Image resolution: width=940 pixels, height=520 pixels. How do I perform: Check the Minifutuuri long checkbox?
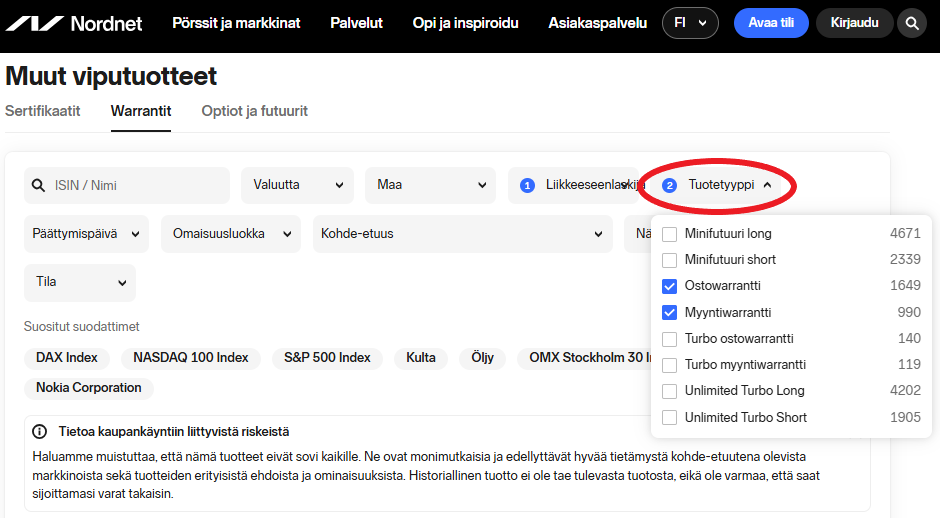click(x=669, y=234)
